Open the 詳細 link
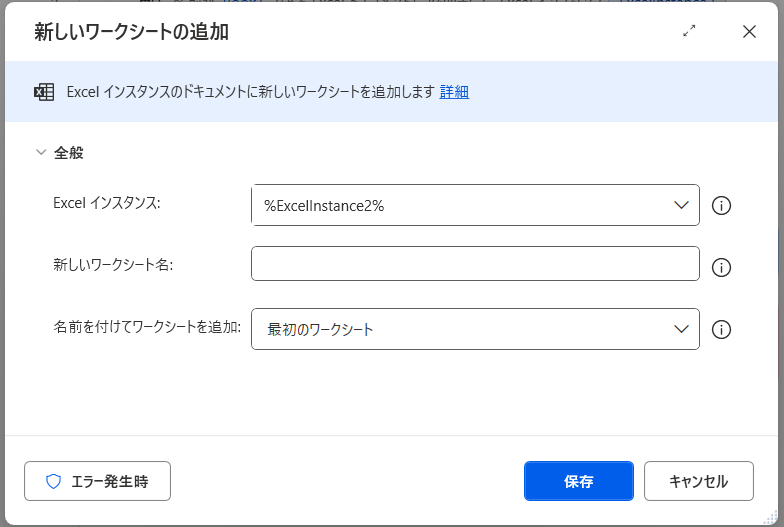The image size is (784, 527). pos(454,92)
